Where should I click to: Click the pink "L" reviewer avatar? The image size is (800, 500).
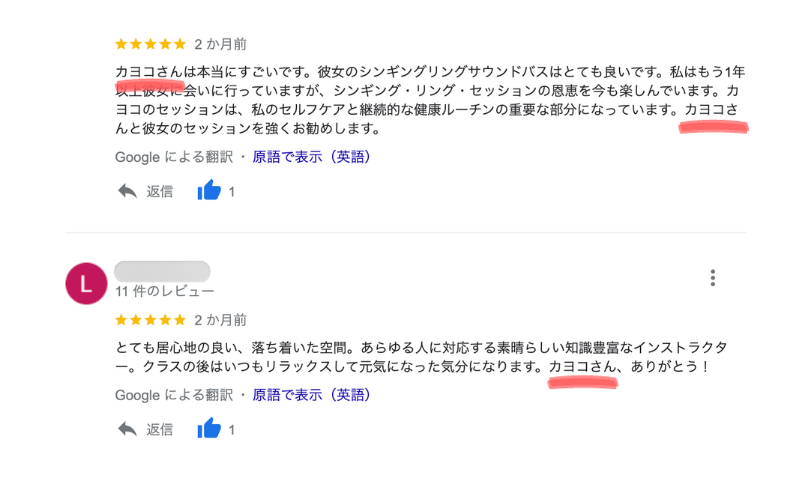pyautogui.click(x=85, y=283)
